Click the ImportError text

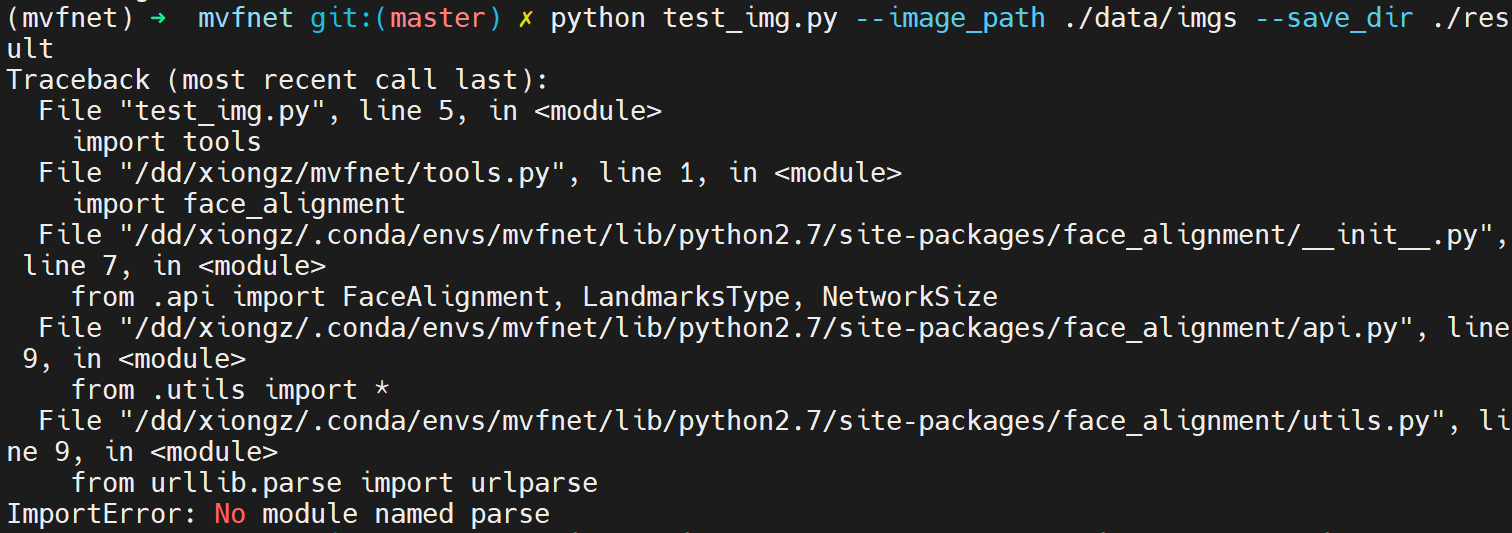point(103,515)
